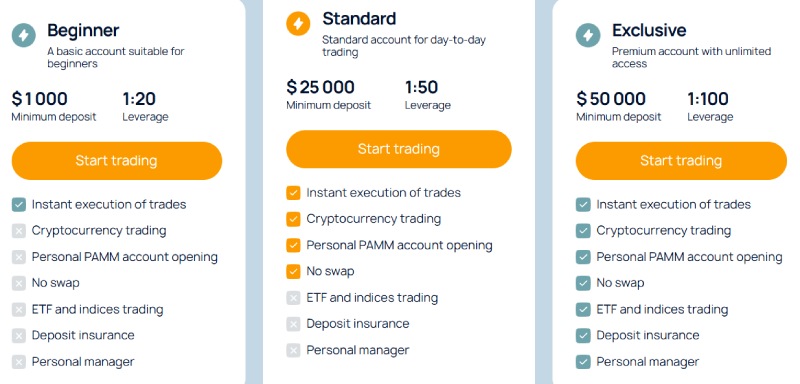Click the Standard account title heading
This screenshot has height=384, width=800.
[x=359, y=19]
